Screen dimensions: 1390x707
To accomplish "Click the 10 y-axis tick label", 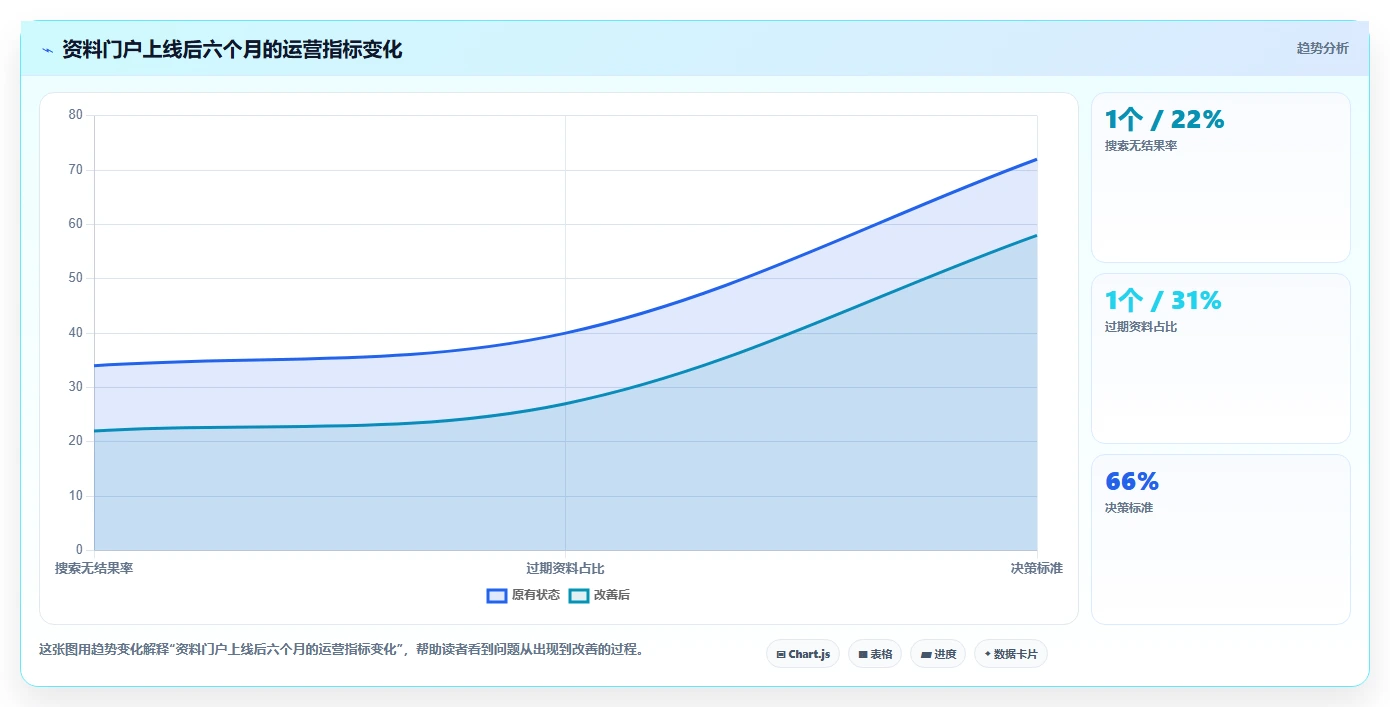I will coord(76,496).
